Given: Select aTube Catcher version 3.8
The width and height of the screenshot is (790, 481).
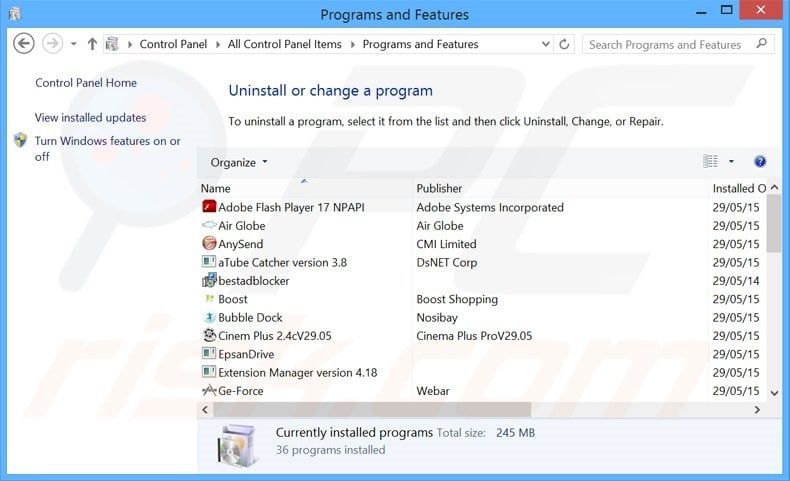Looking at the screenshot, I should (x=282, y=262).
